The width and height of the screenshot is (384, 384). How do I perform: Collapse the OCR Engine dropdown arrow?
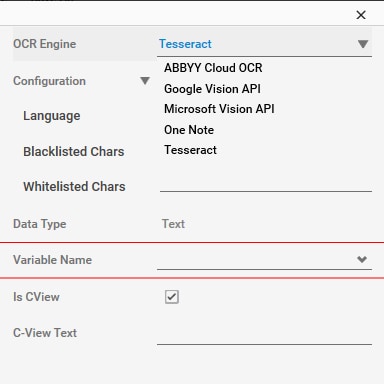pyautogui.click(x=363, y=44)
